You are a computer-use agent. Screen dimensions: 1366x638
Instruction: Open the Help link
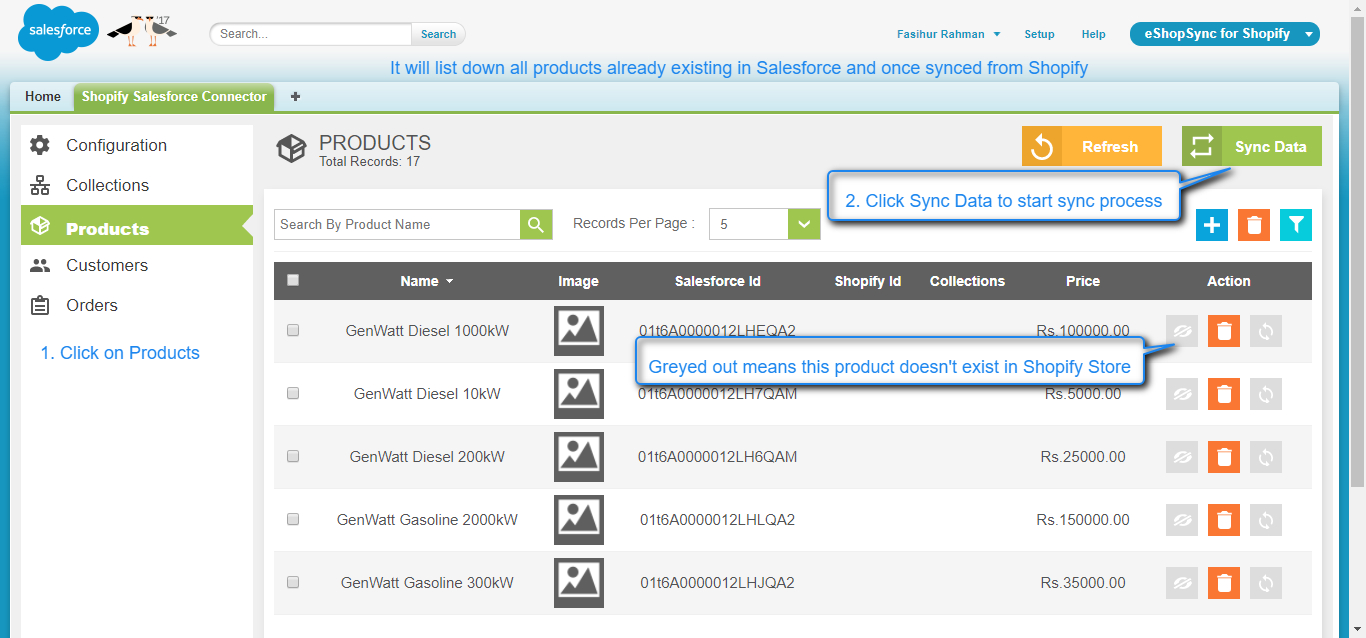click(1094, 34)
